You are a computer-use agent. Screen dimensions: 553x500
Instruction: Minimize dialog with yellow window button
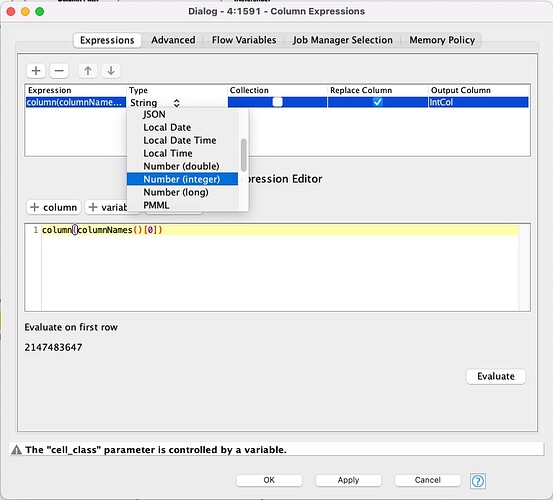(x=25, y=12)
